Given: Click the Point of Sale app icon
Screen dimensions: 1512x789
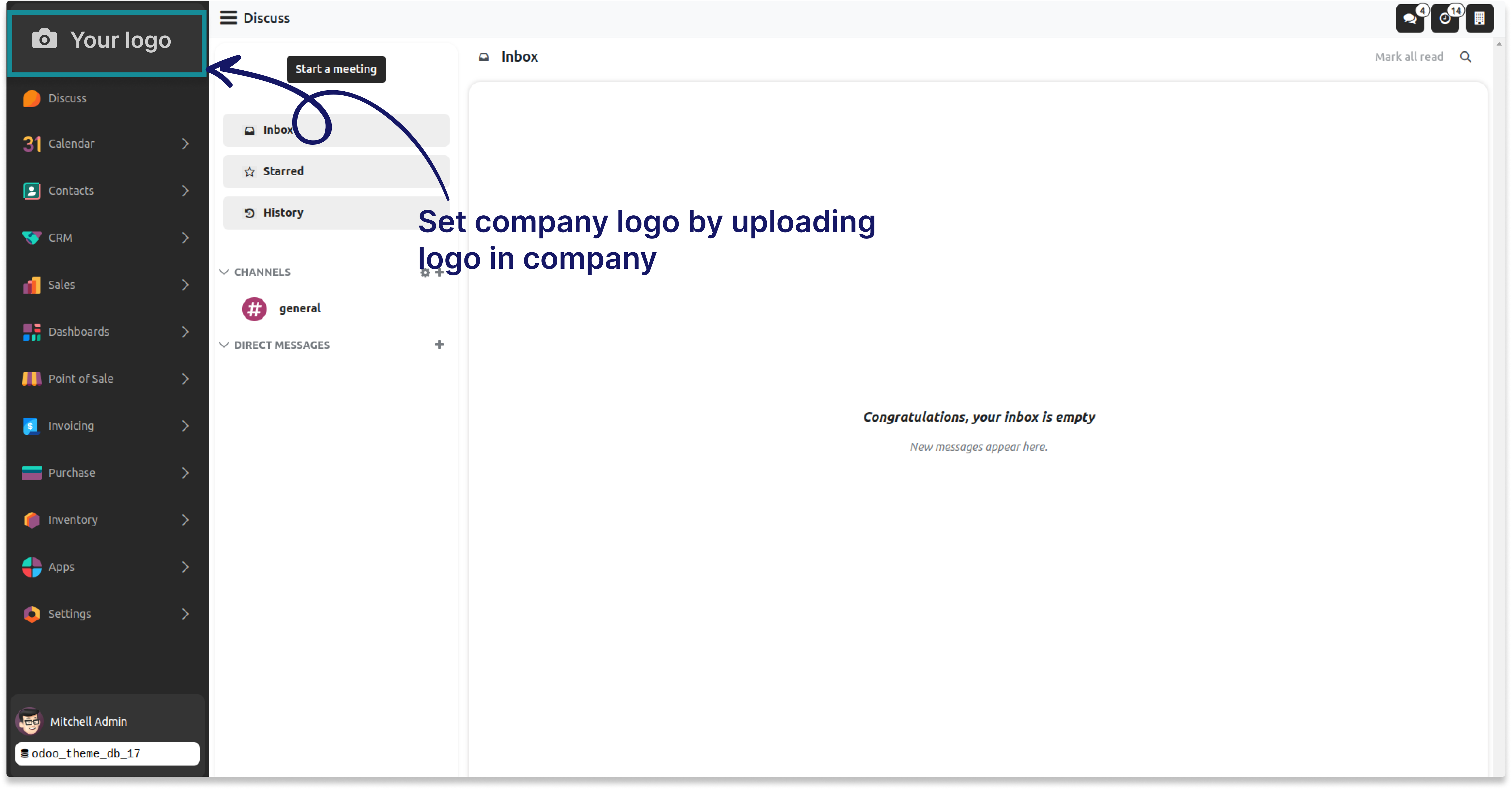Looking at the screenshot, I should coord(32,379).
